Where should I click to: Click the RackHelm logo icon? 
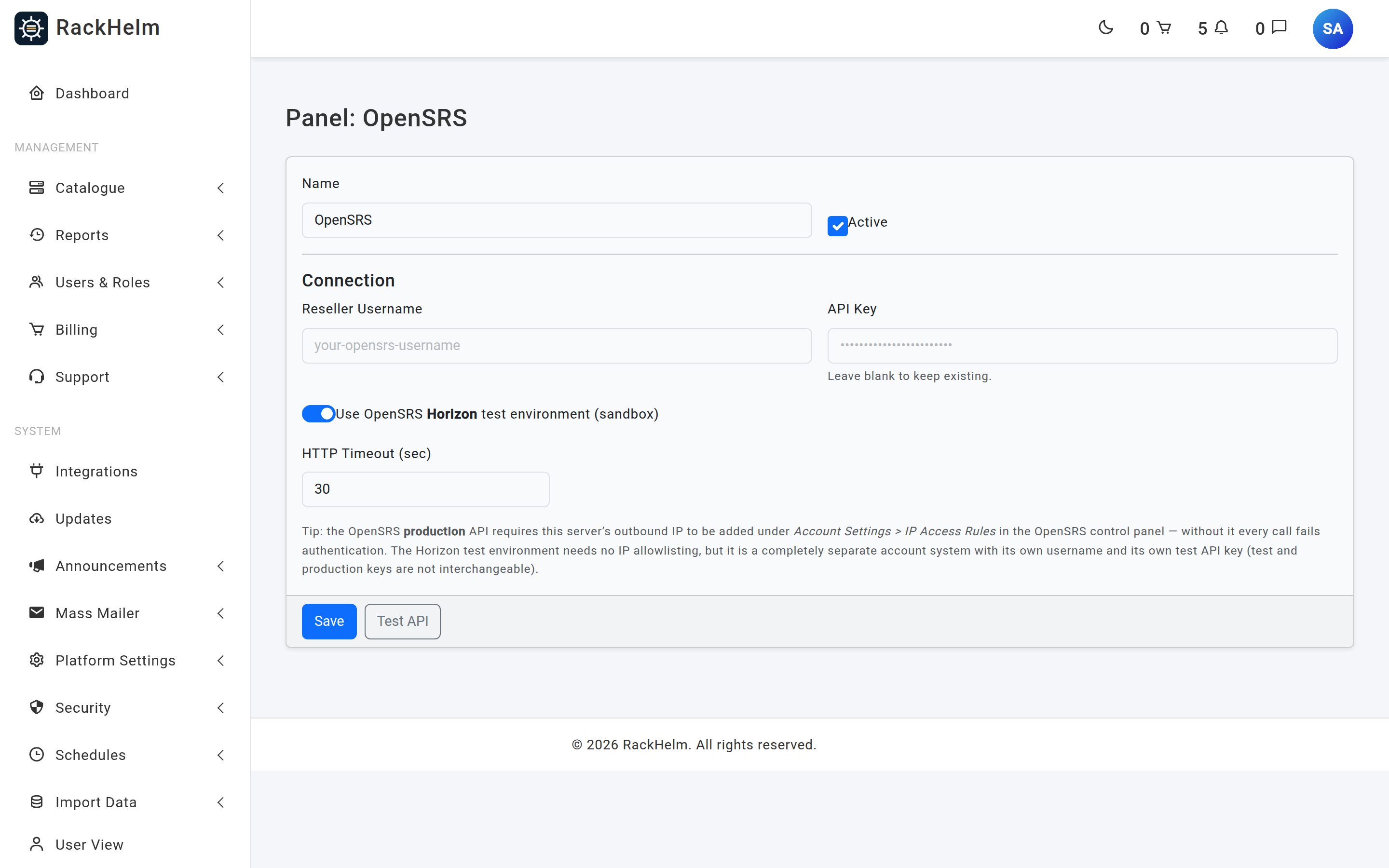coord(31,28)
